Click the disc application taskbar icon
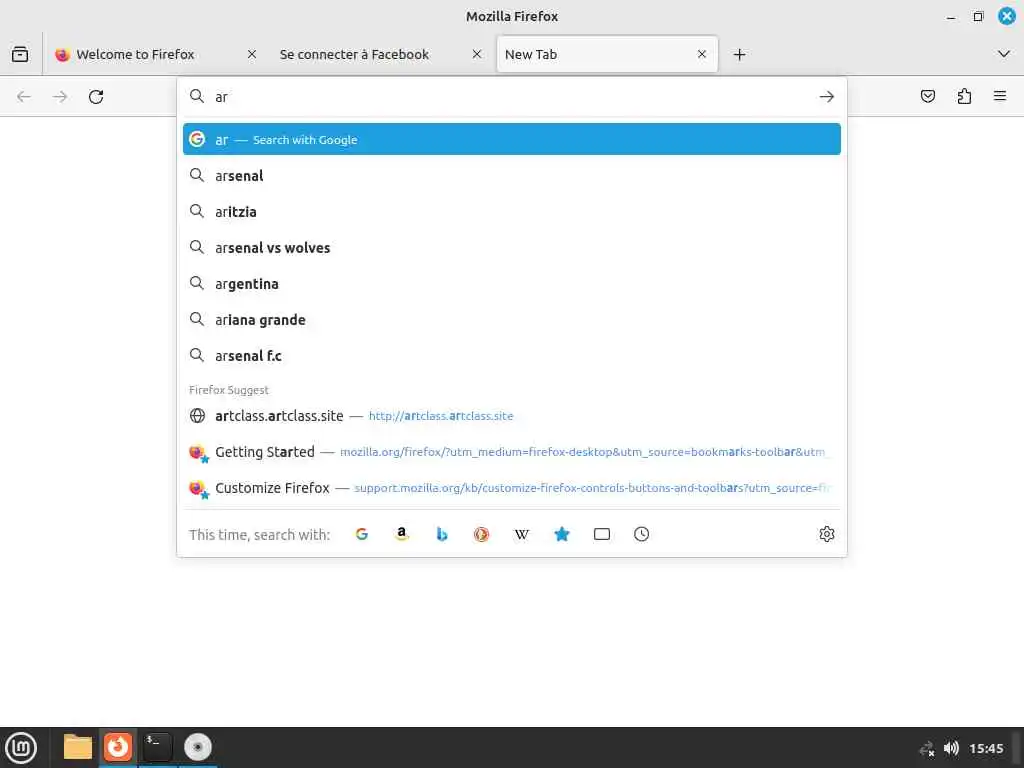Viewport: 1024px width, 768px height. tap(197, 747)
